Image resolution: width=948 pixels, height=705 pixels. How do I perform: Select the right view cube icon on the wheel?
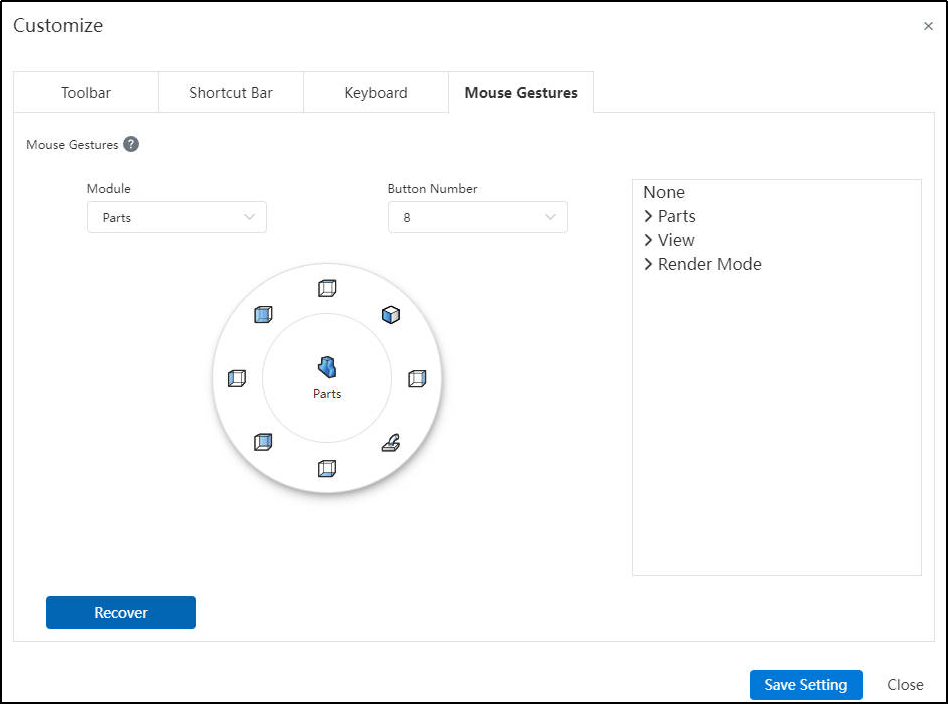point(417,378)
